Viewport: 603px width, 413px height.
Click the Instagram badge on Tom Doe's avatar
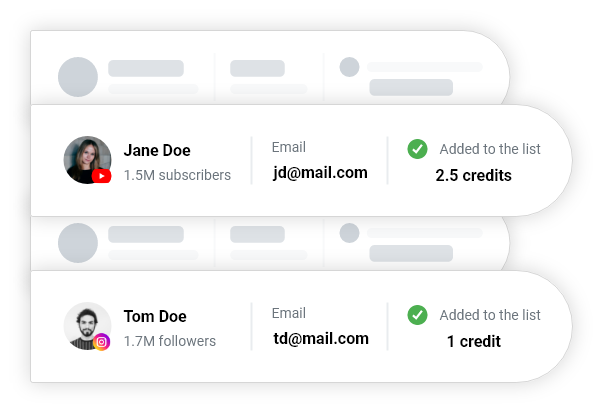(x=102, y=342)
